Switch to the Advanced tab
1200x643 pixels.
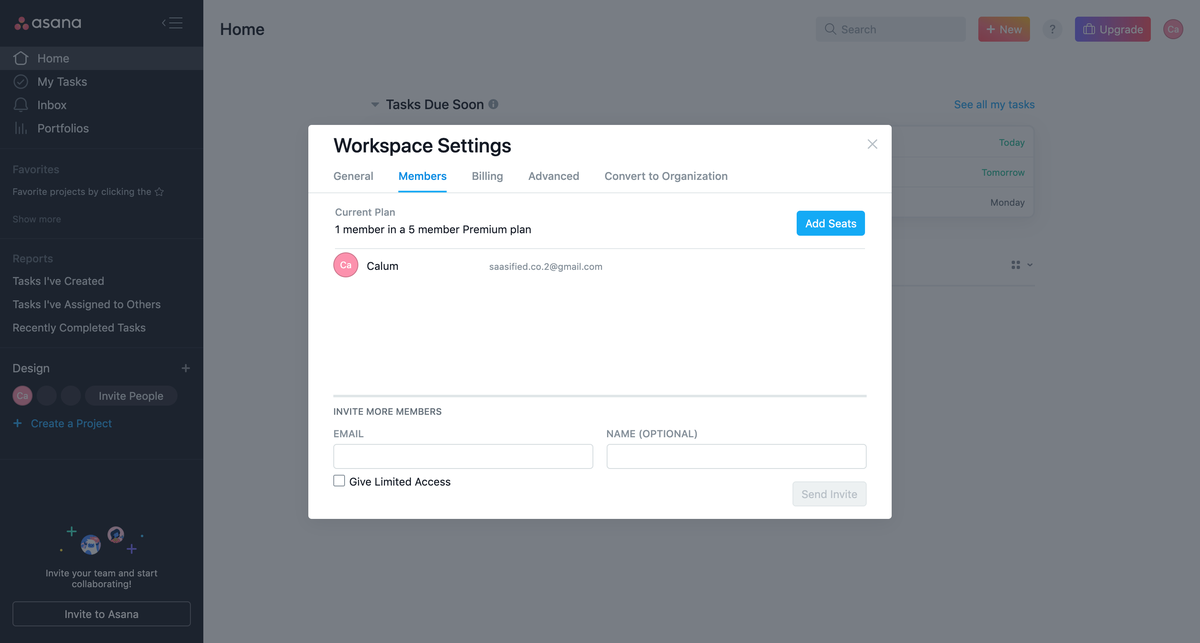coord(554,176)
